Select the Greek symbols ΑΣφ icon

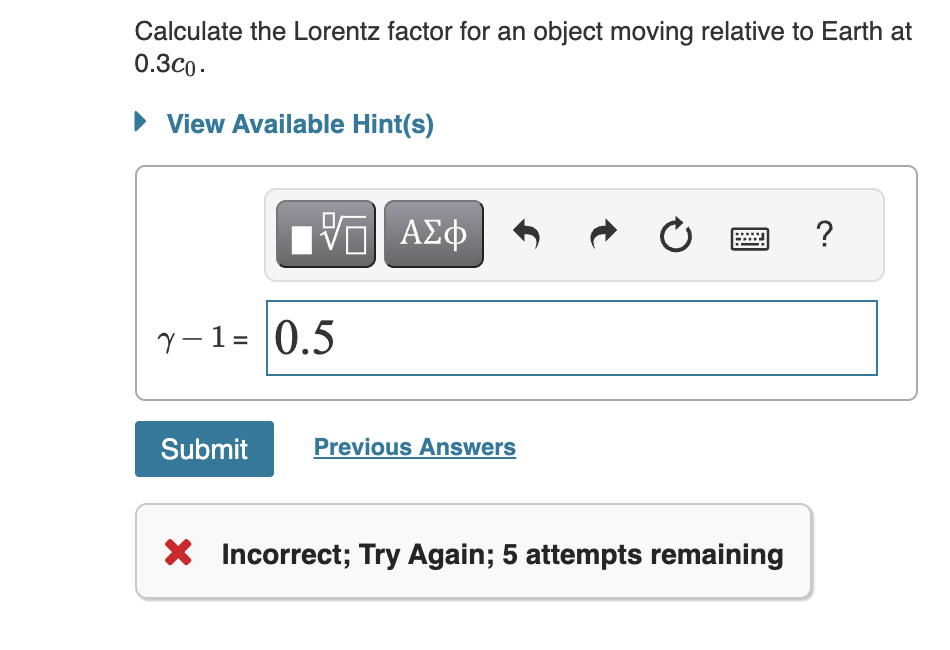click(433, 233)
